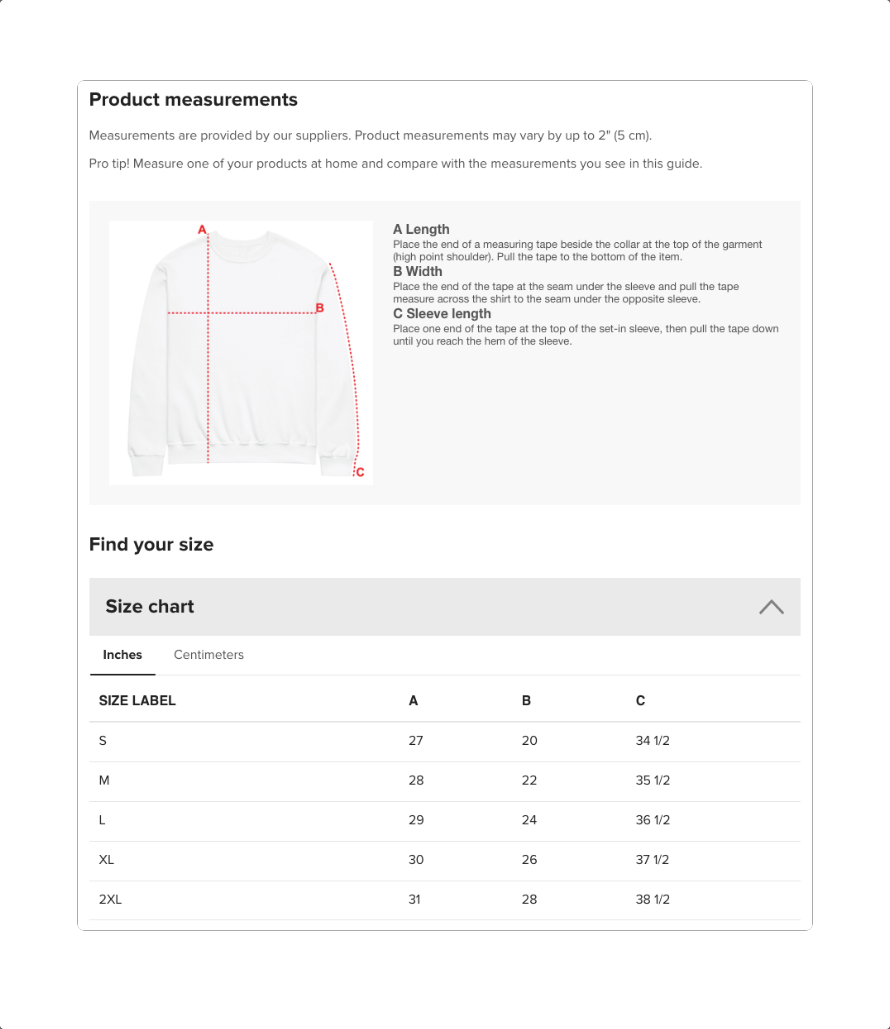
Task: Switch to the Centimeters tab
Action: coord(209,655)
